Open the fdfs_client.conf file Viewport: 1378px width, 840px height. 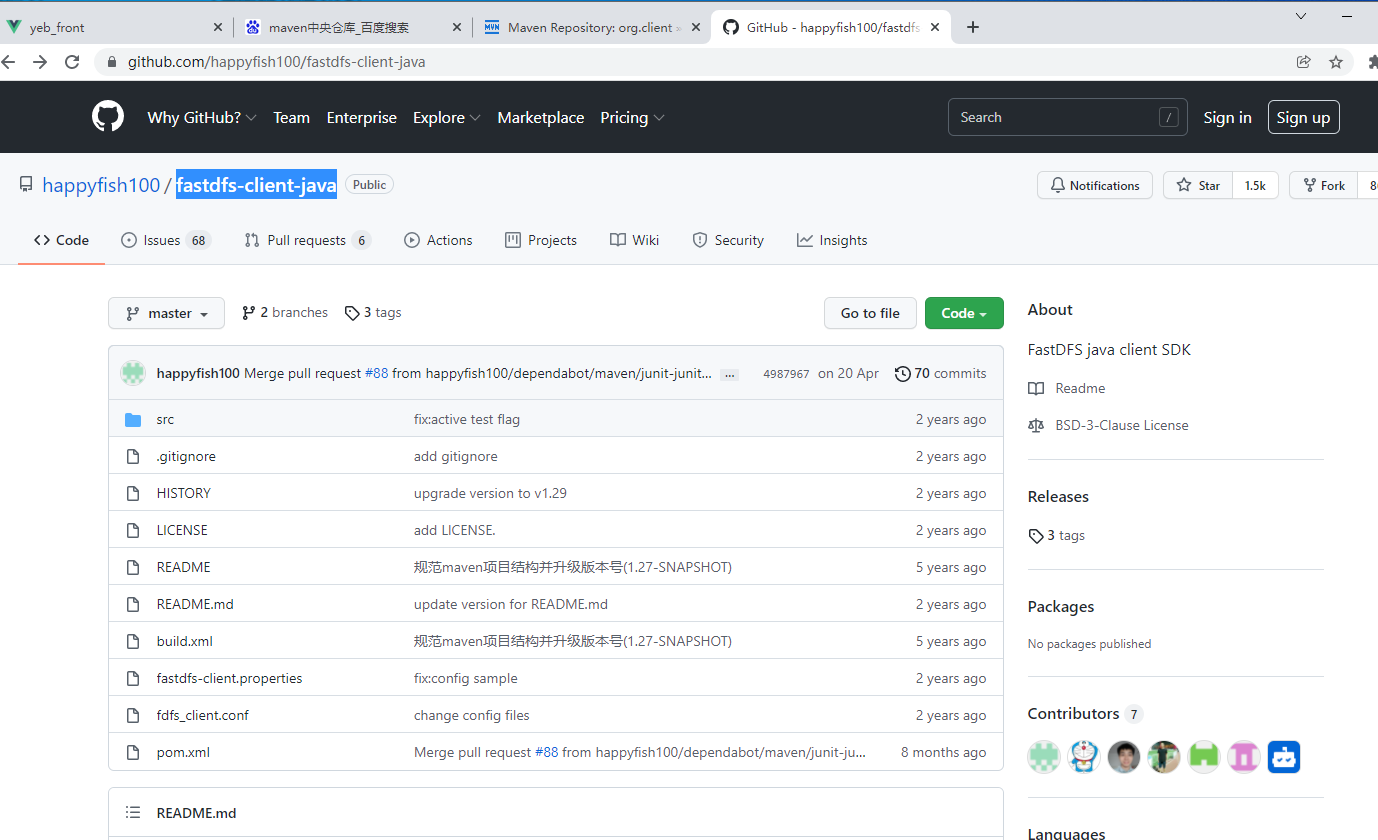point(203,716)
